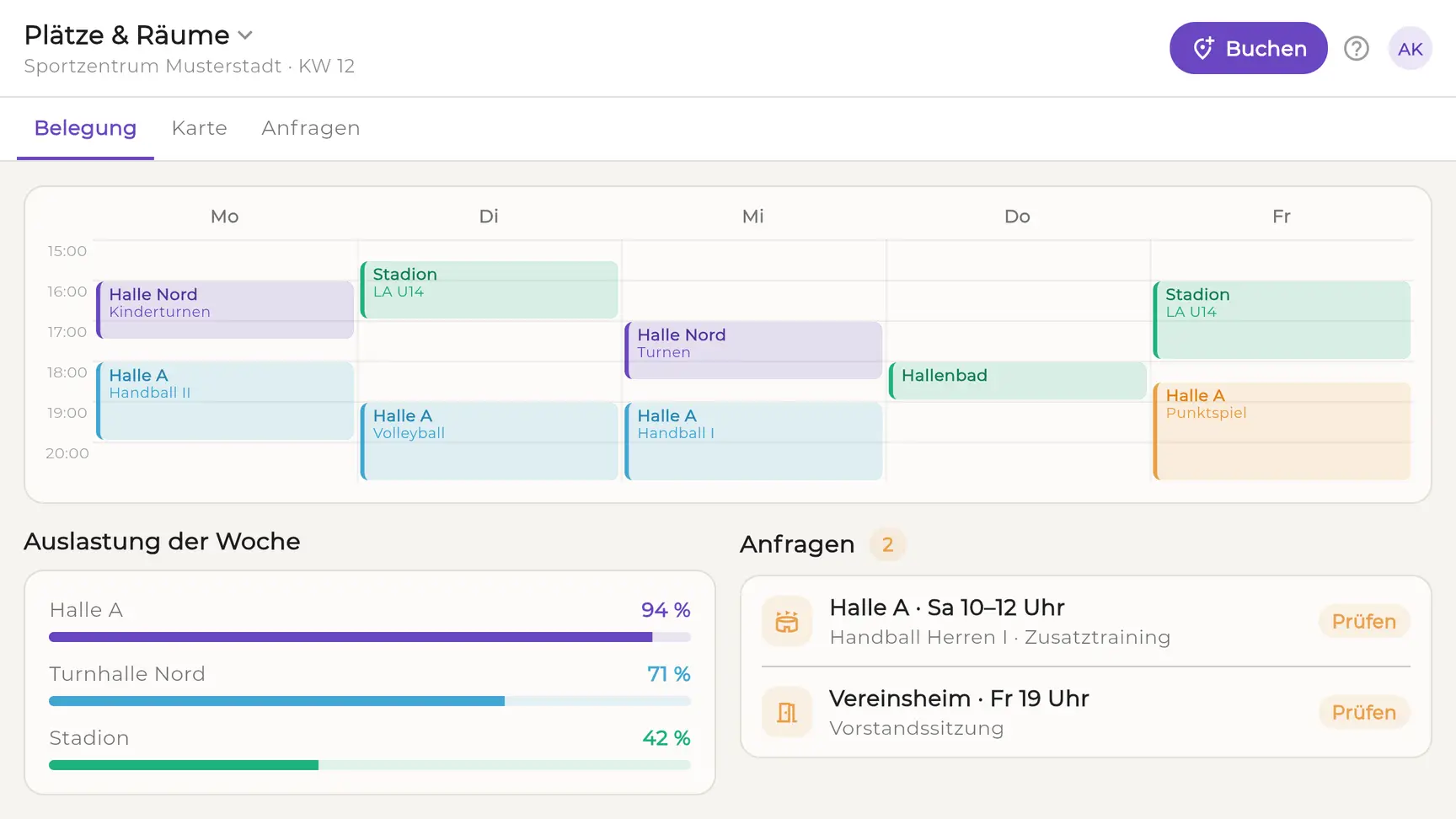The height and width of the screenshot is (819, 1456).
Task: Open Wednesday Halle Nord Turnen booking
Action: click(753, 351)
